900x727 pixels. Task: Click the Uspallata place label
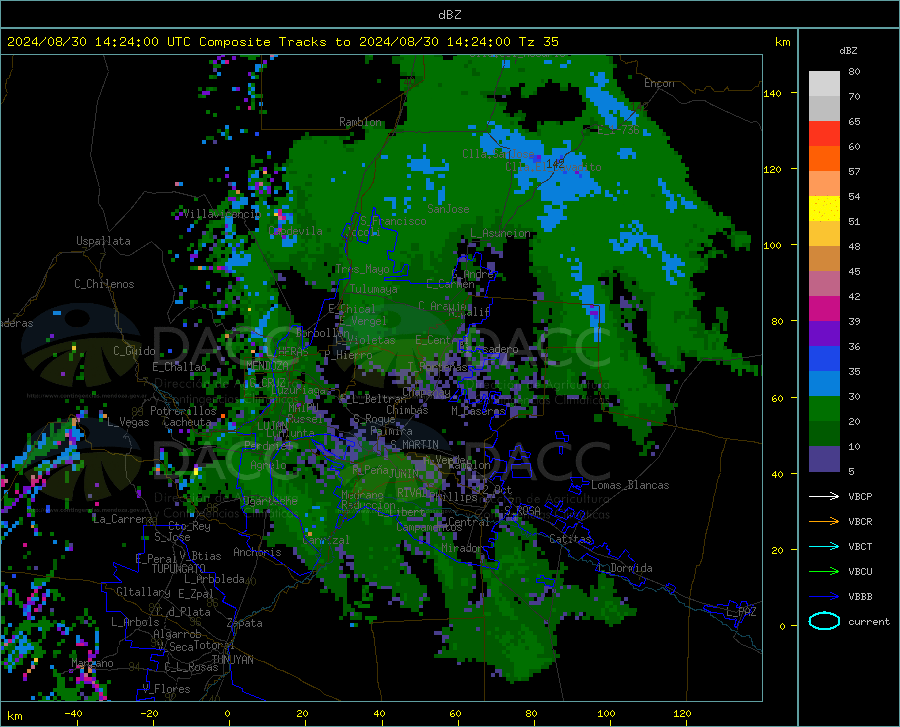pyautogui.click(x=103, y=241)
